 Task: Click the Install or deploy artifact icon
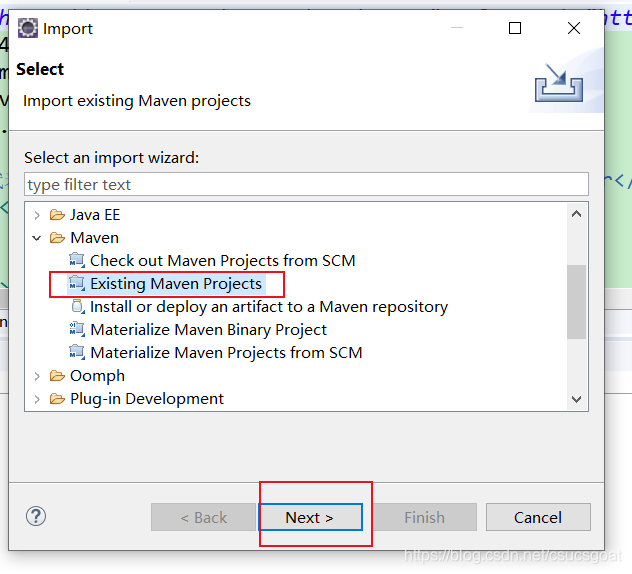pyautogui.click(x=78, y=306)
